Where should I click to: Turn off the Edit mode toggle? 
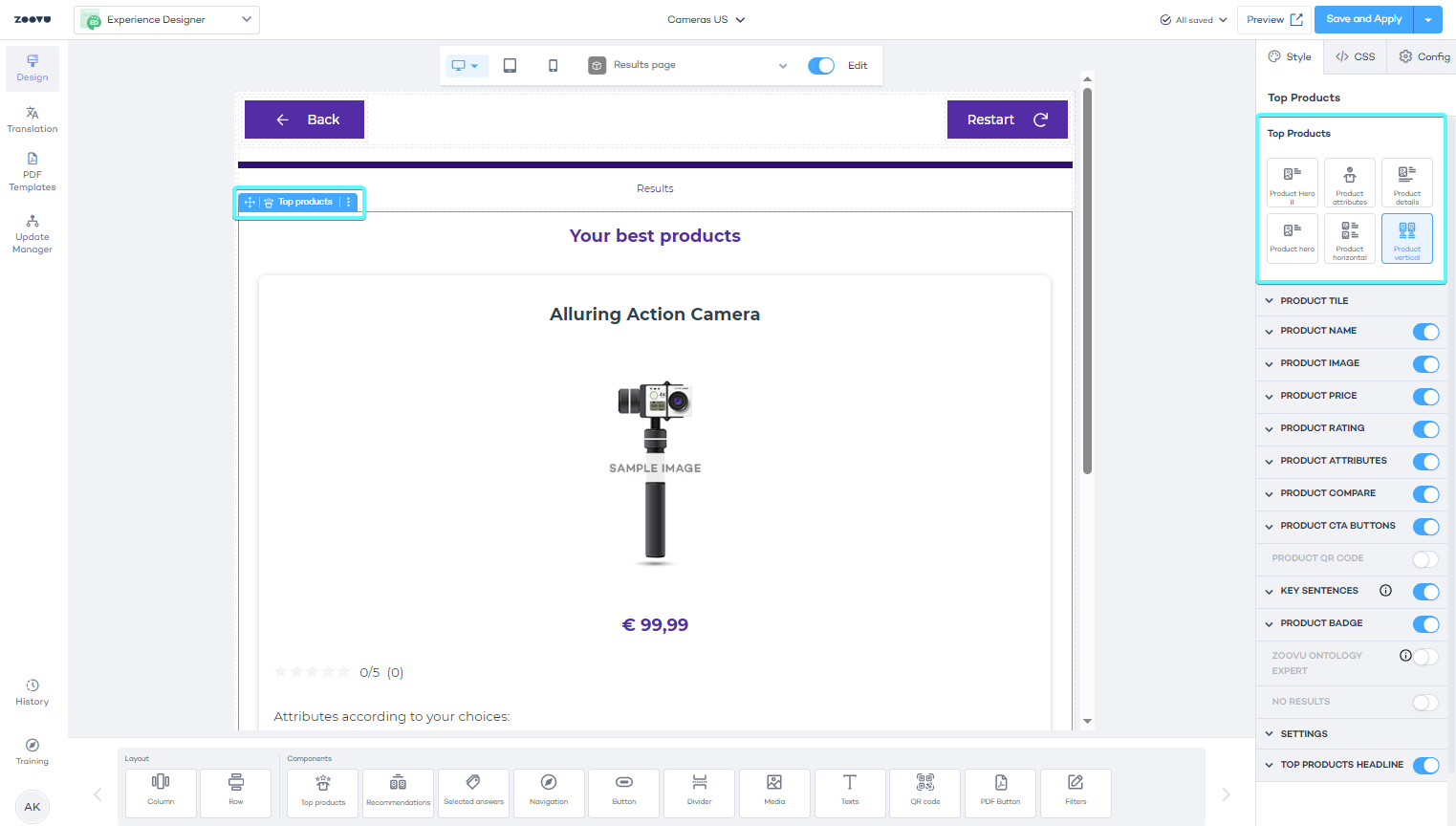pos(820,65)
